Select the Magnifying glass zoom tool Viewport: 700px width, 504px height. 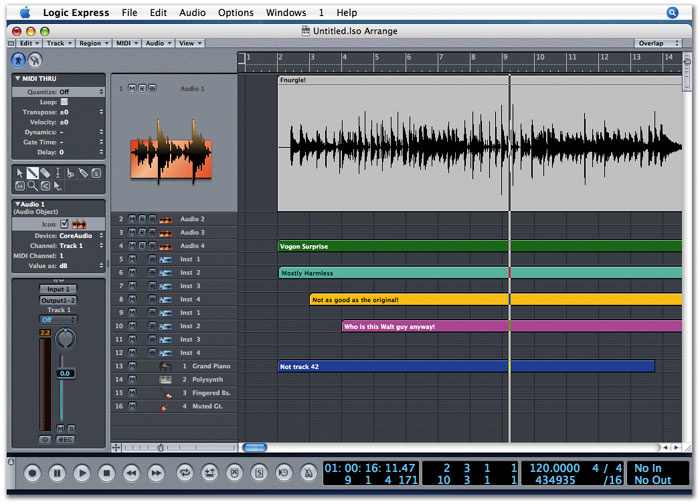[x=33, y=186]
